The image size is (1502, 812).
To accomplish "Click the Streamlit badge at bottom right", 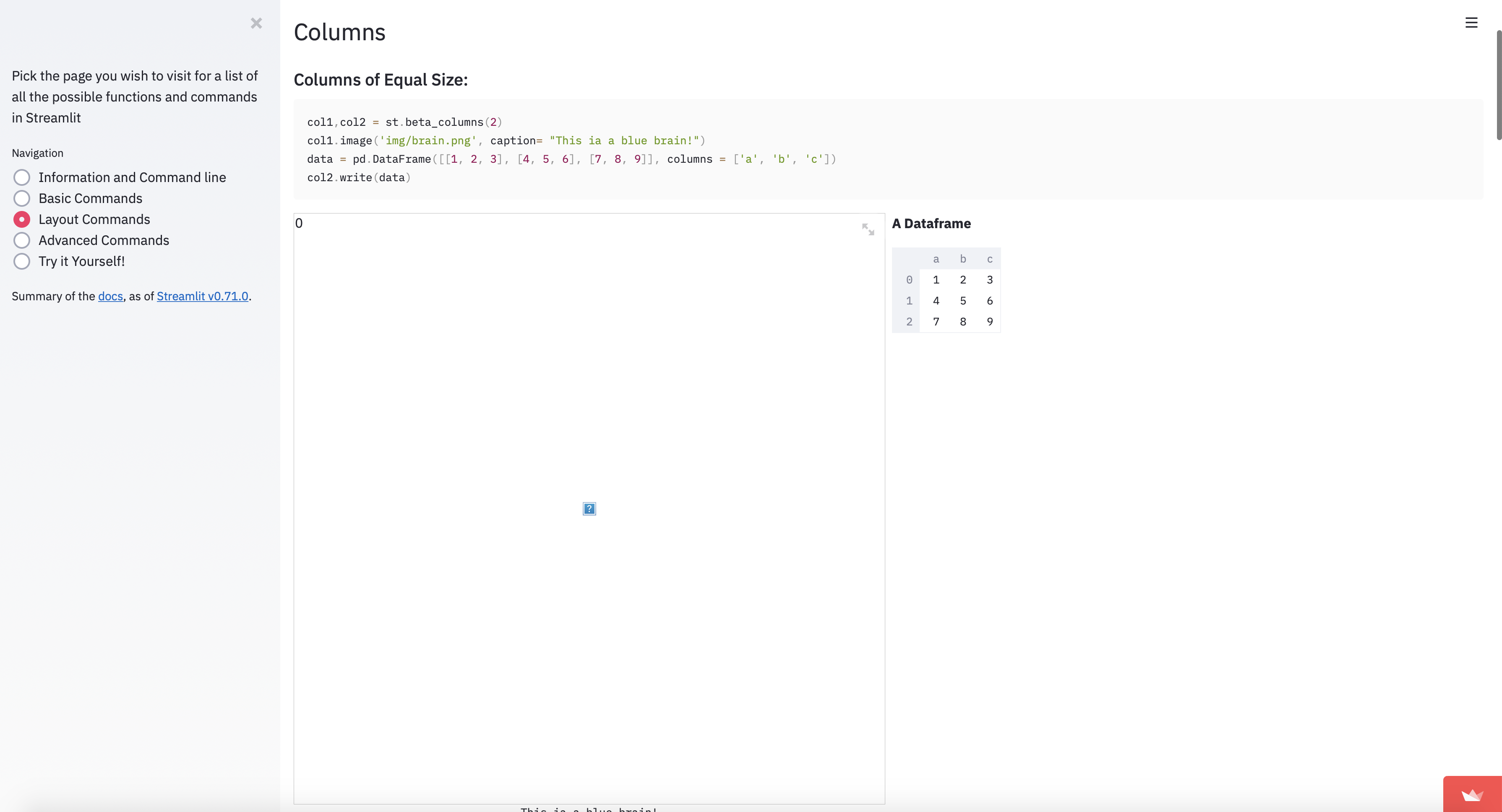I will 1472,796.
